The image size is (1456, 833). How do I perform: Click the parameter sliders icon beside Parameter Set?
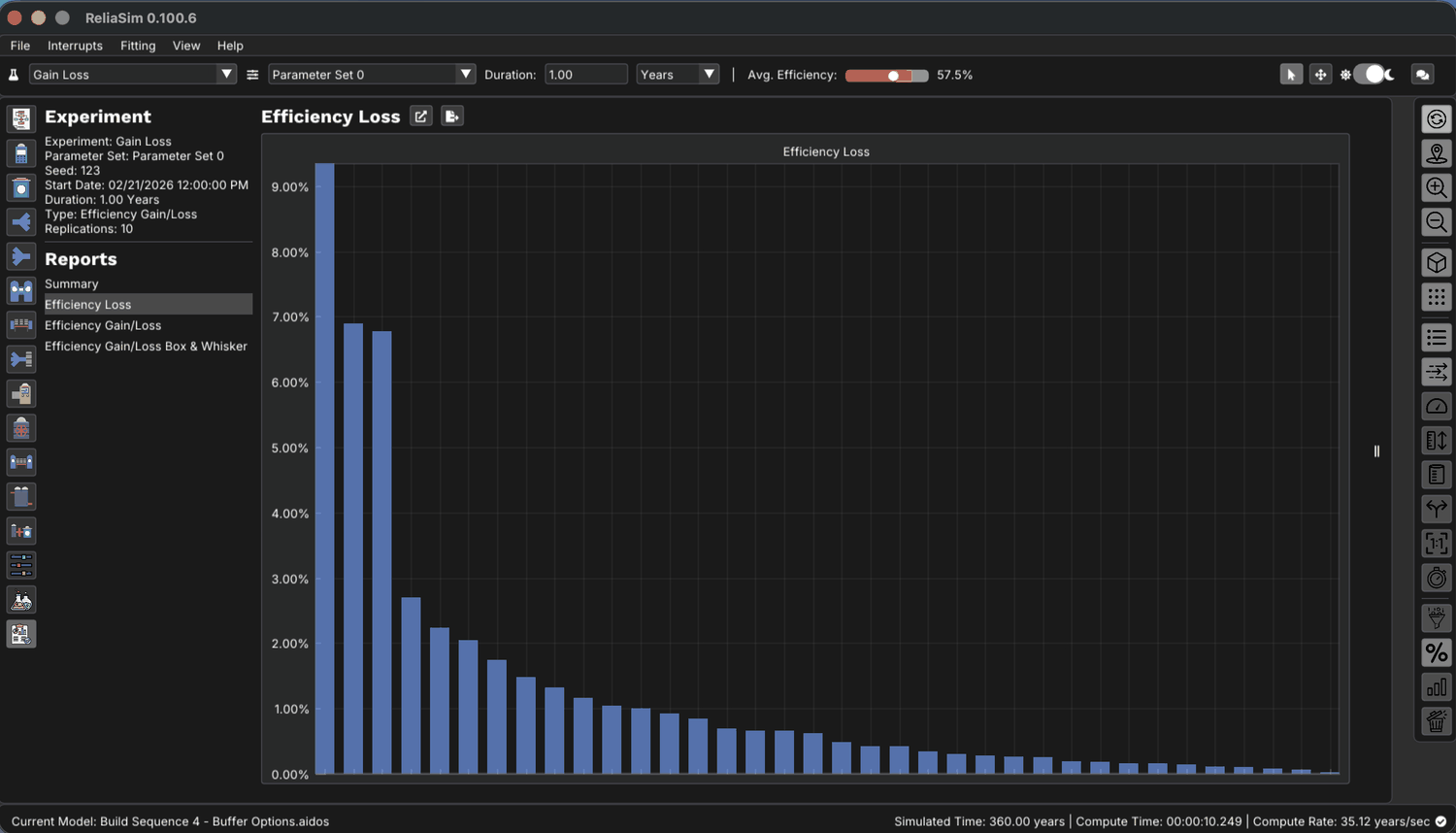tap(252, 75)
